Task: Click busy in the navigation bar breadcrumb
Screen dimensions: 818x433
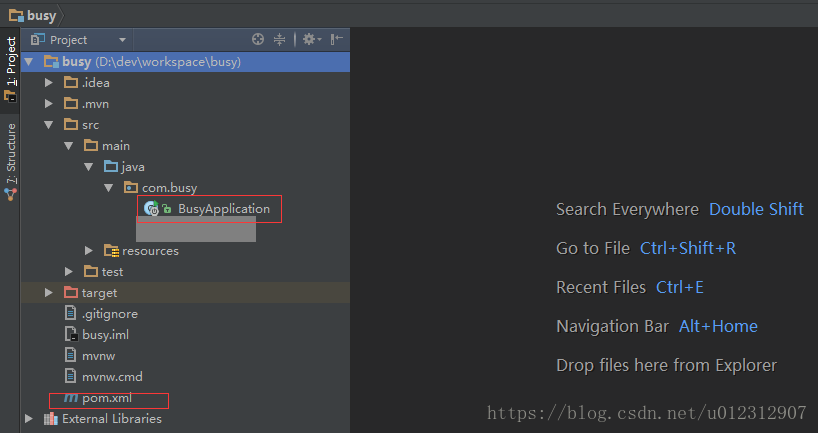Action: point(42,16)
